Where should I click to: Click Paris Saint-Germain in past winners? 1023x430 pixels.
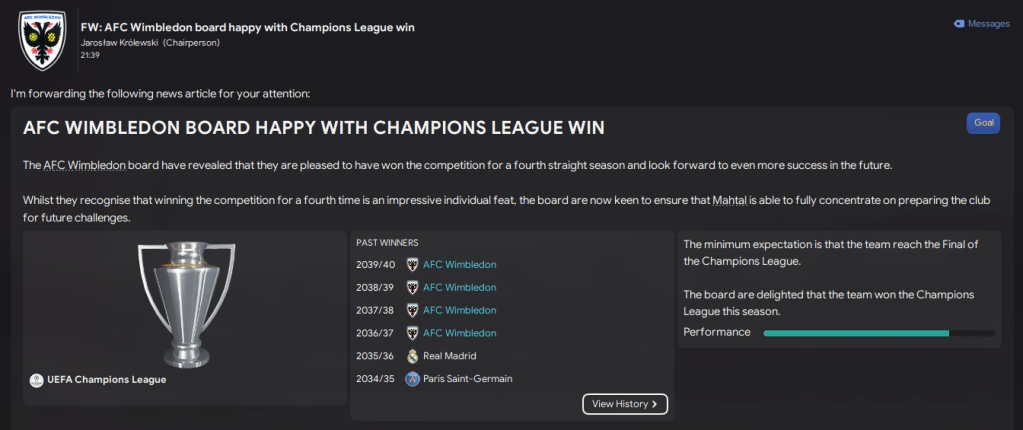(x=469, y=379)
